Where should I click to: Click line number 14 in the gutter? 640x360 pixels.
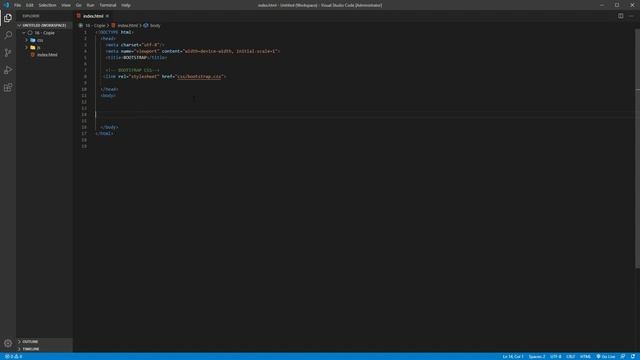(x=84, y=114)
